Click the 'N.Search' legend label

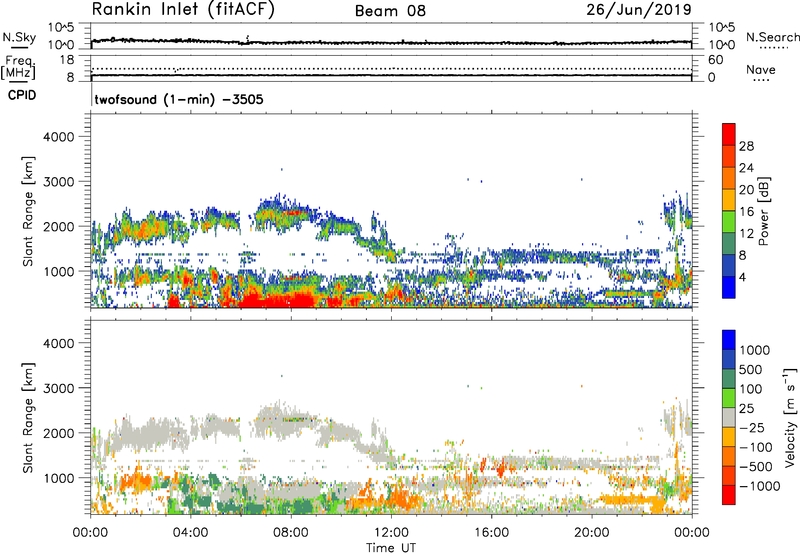click(773, 37)
